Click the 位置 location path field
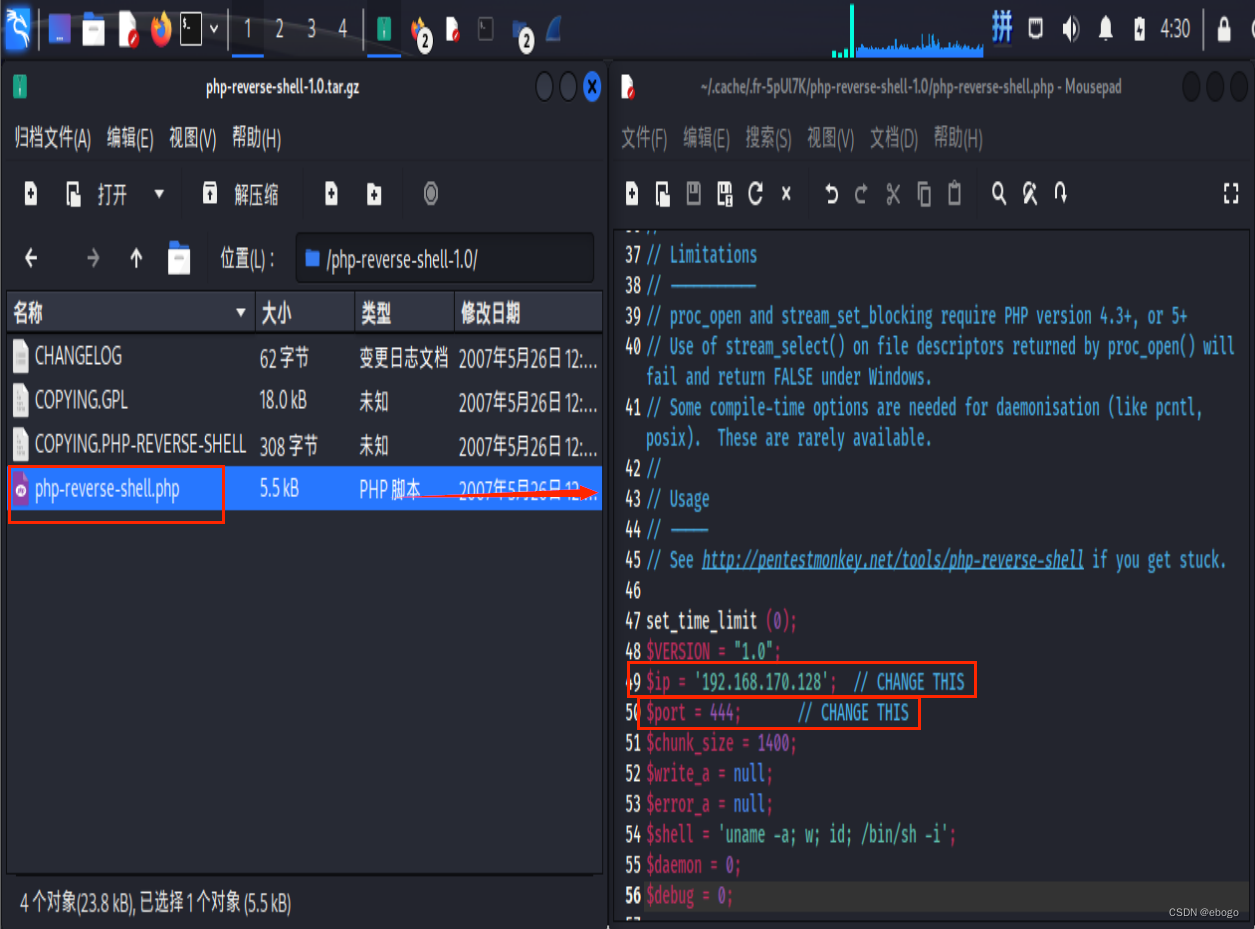 coord(447,260)
